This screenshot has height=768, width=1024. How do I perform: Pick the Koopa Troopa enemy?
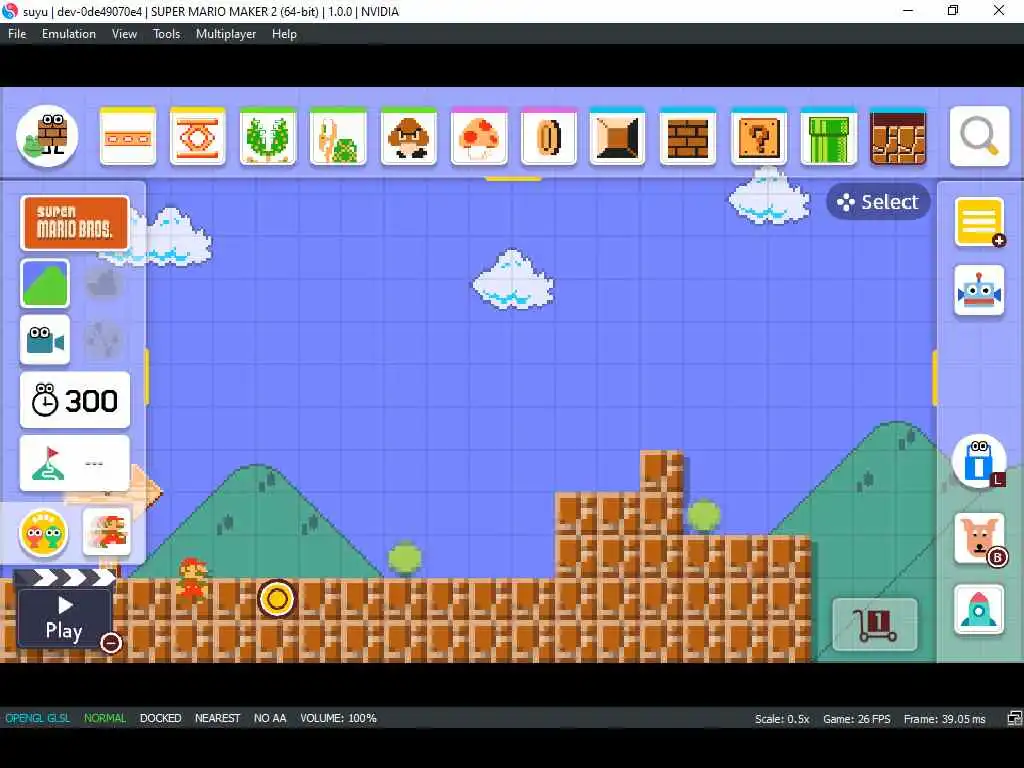point(338,136)
